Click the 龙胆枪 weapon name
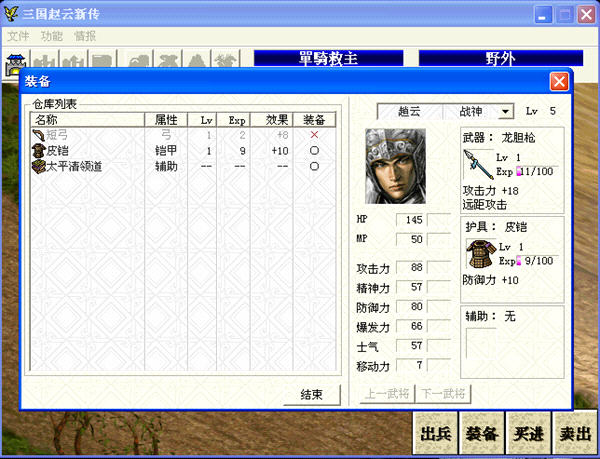 [x=518, y=138]
